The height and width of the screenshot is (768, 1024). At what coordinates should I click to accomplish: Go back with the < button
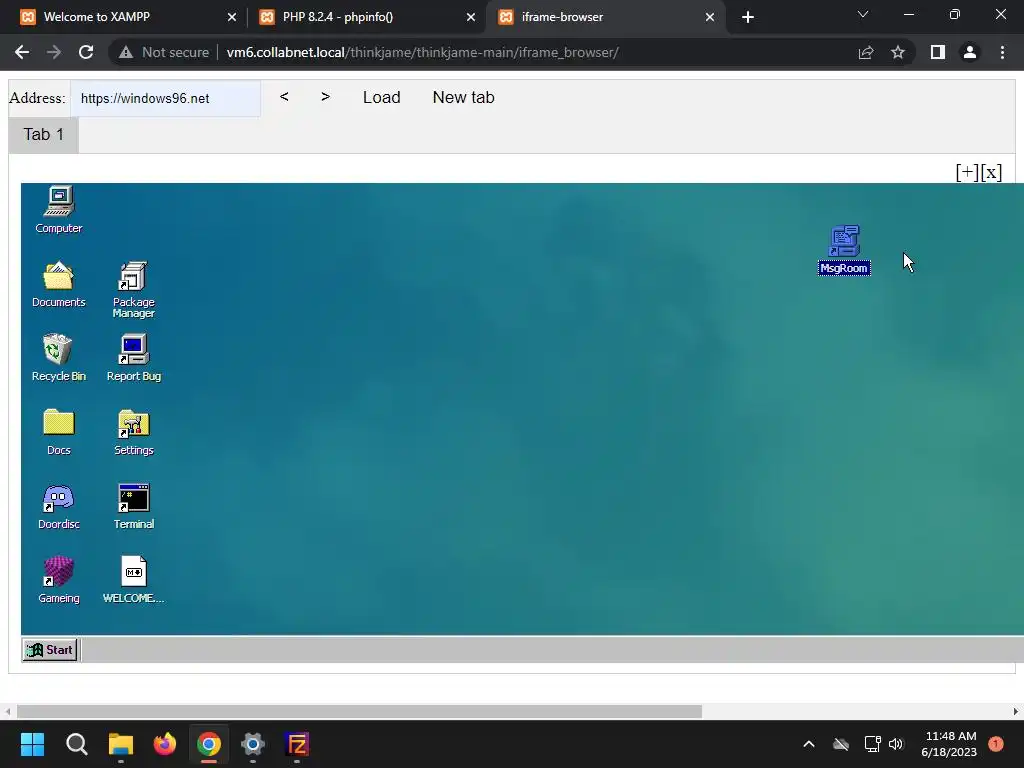(284, 97)
